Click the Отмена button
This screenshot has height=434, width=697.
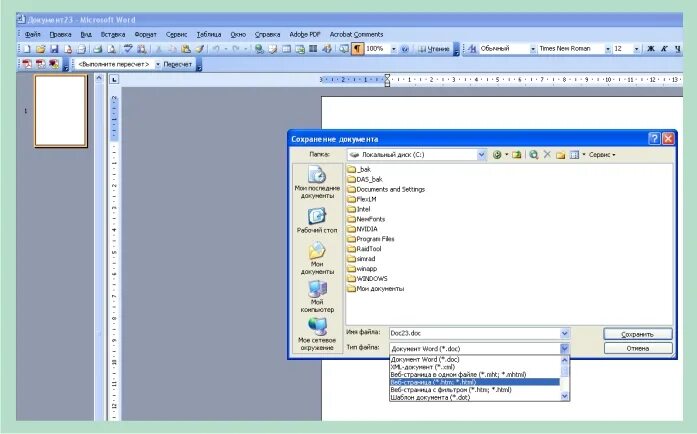[637, 349]
